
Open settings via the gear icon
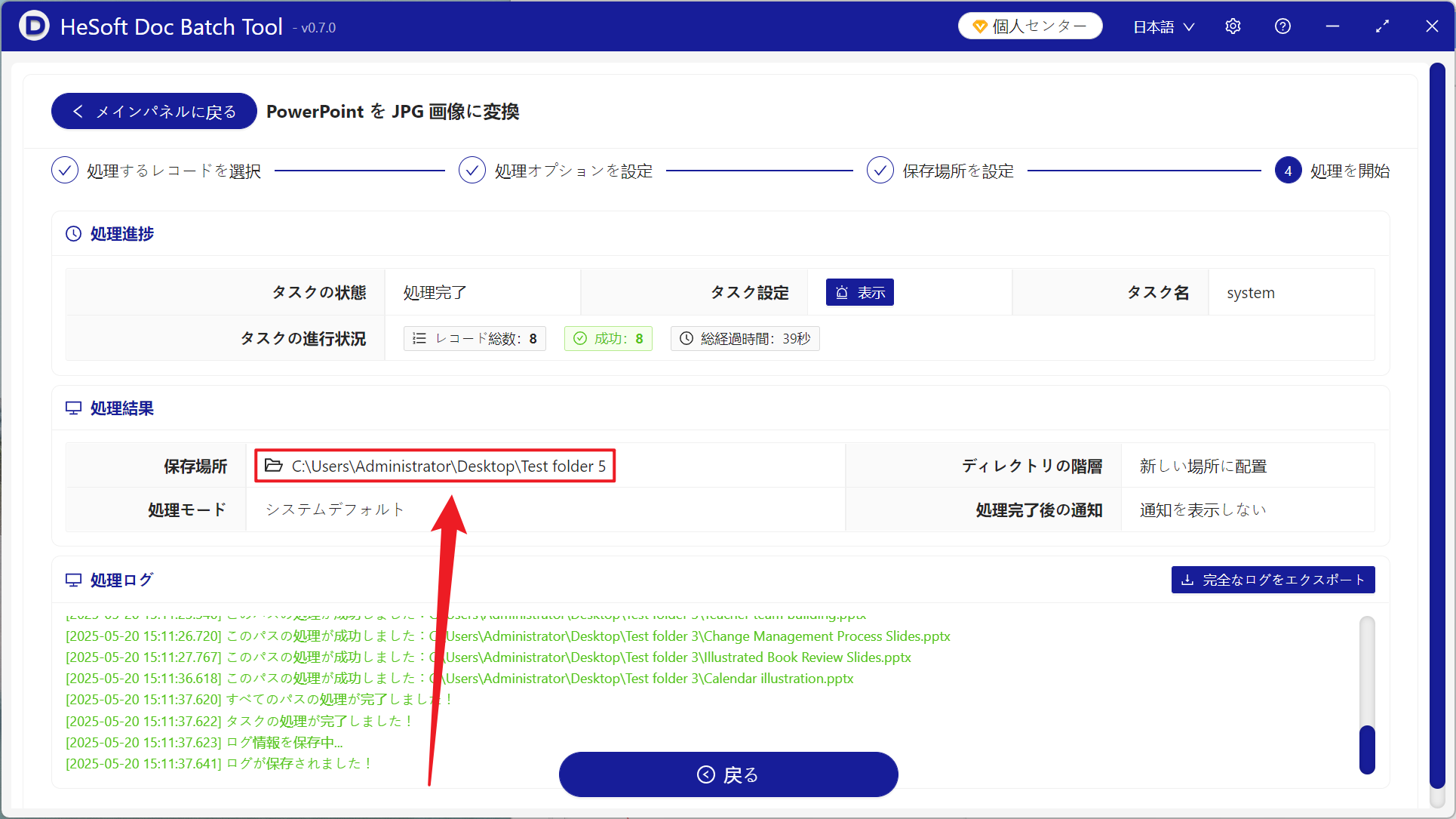[x=1233, y=26]
